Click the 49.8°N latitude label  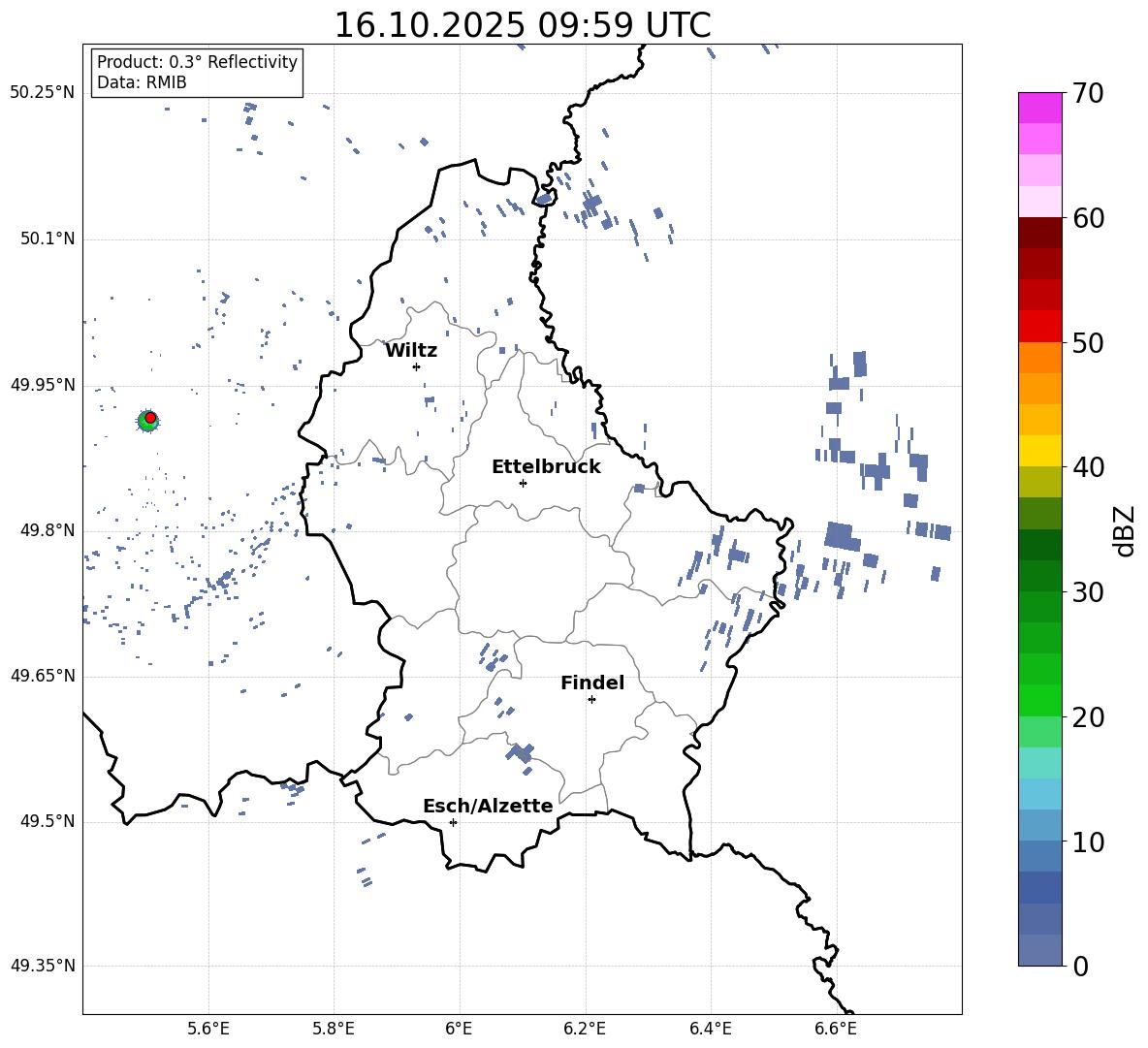[x=47, y=530]
